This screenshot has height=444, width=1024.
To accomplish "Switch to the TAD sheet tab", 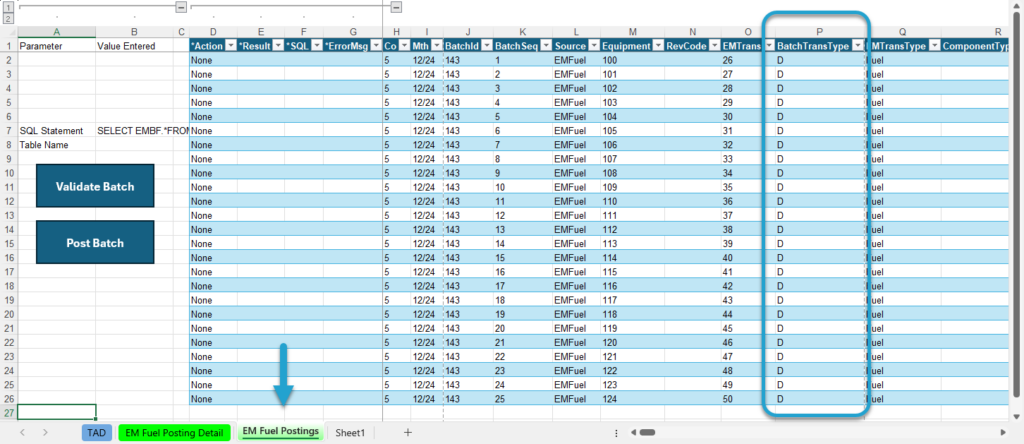I will [97, 432].
